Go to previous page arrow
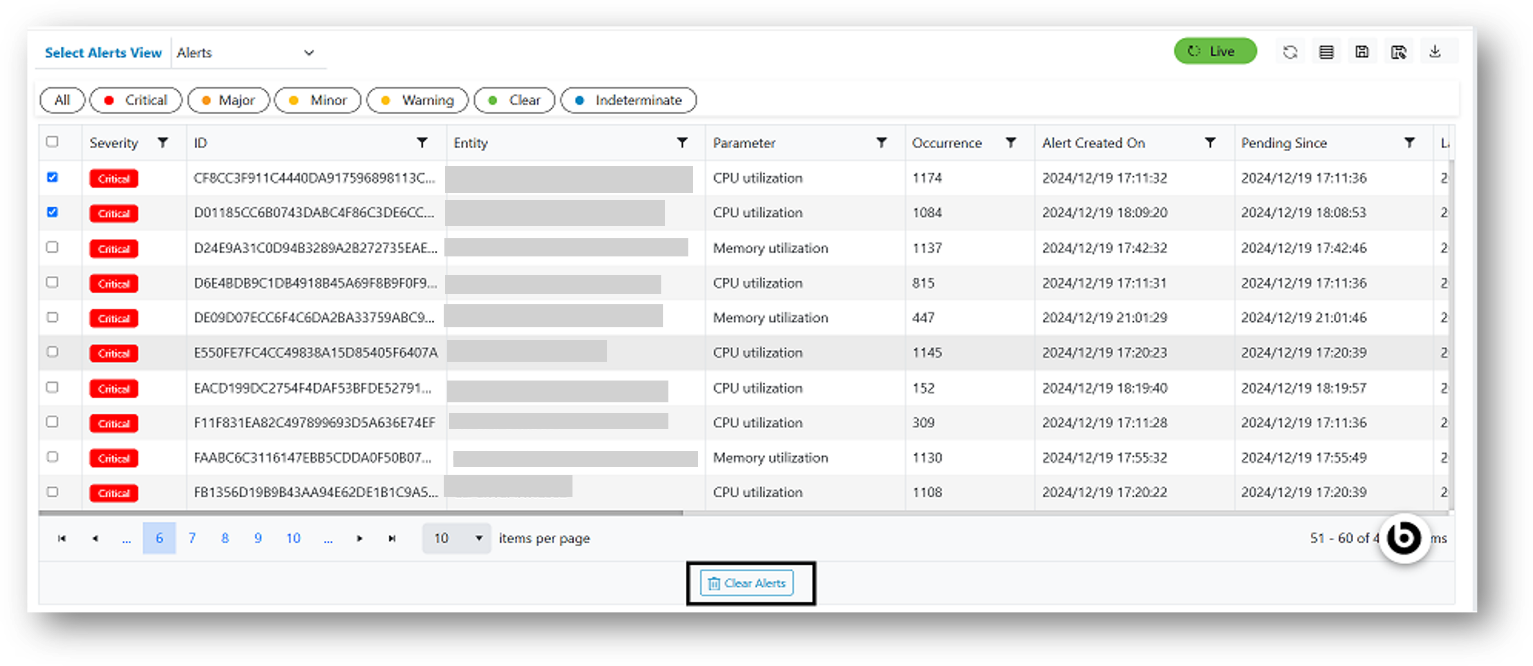The image size is (1533, 666). [x=95, y=538]
